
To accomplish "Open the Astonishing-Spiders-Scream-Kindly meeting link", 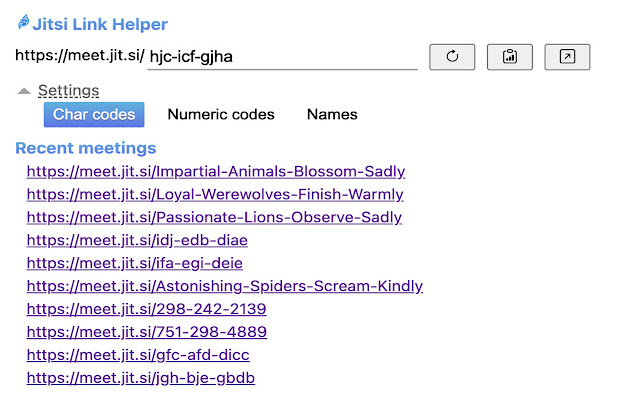I will click(225, 286).
